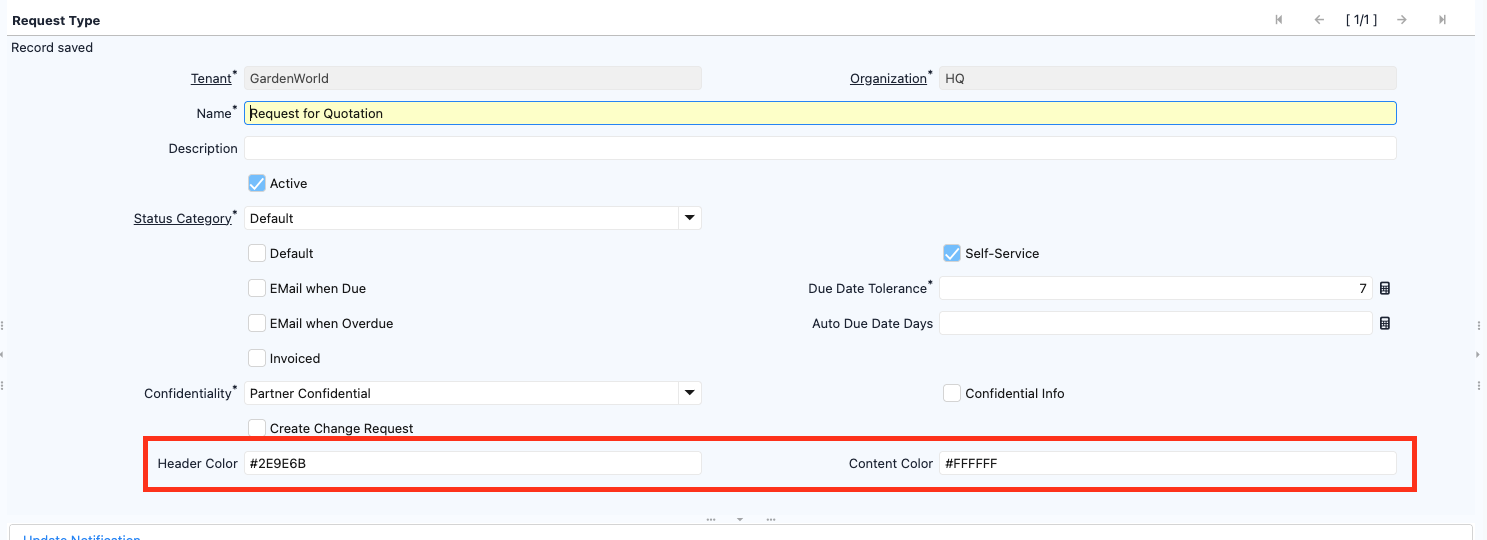Collapse the detail pane with center arrow
The image size is (1487, 540).
point(740,519)
